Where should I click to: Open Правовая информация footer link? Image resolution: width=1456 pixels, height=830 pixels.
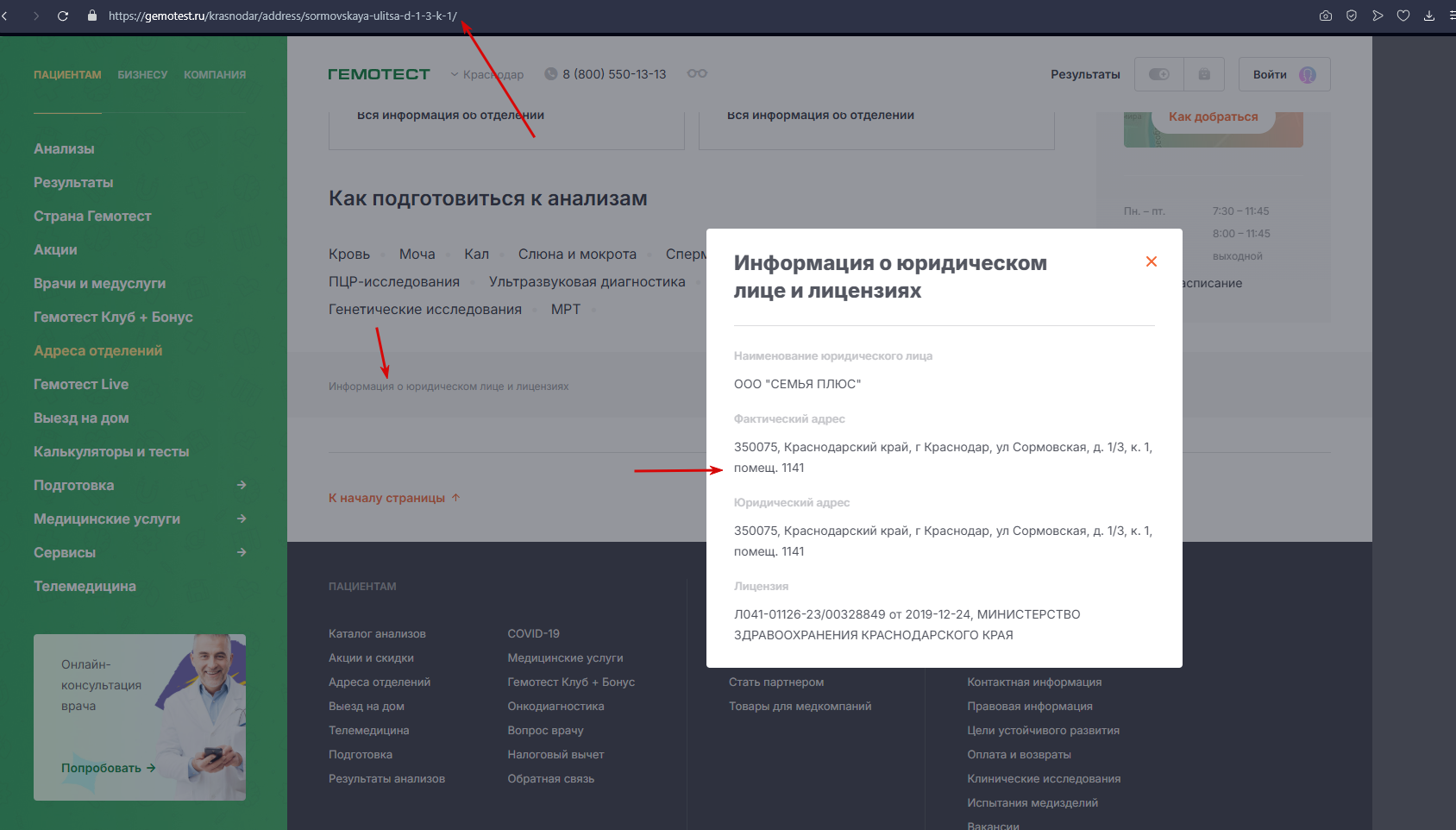pyautogui.click(x=1030, y=706)
